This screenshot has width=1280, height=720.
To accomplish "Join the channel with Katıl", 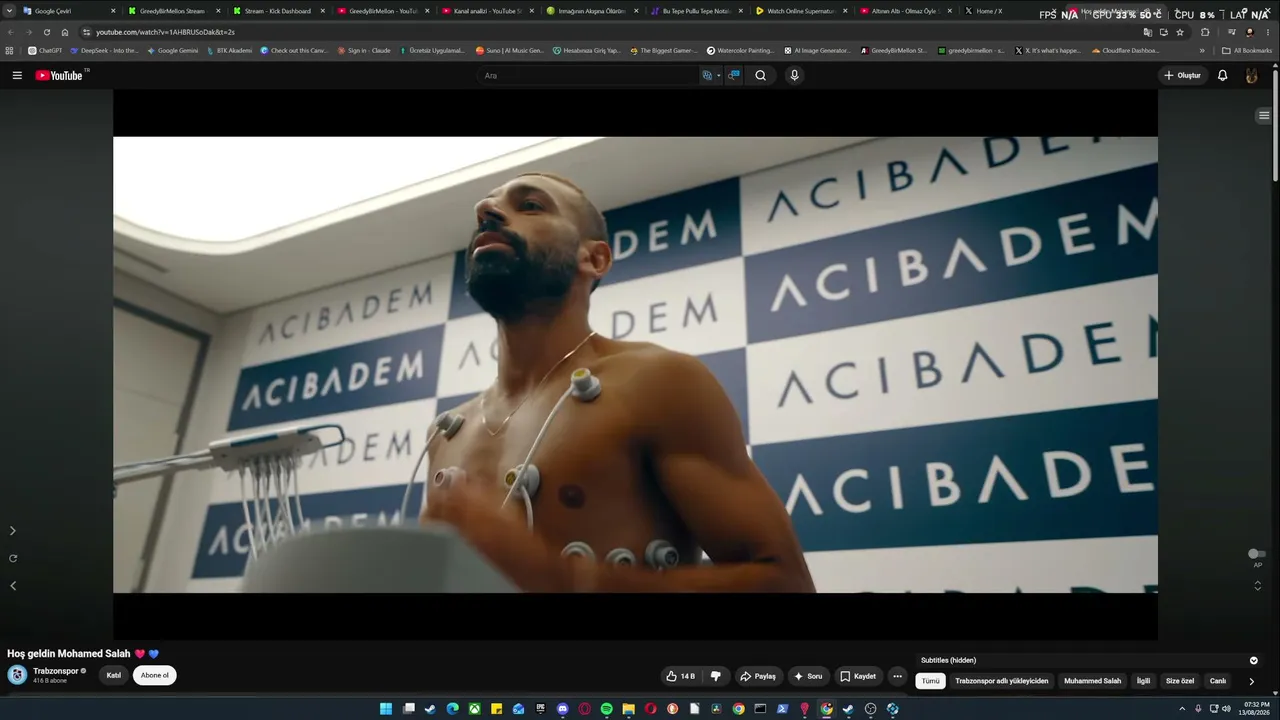I will [114, 675].
